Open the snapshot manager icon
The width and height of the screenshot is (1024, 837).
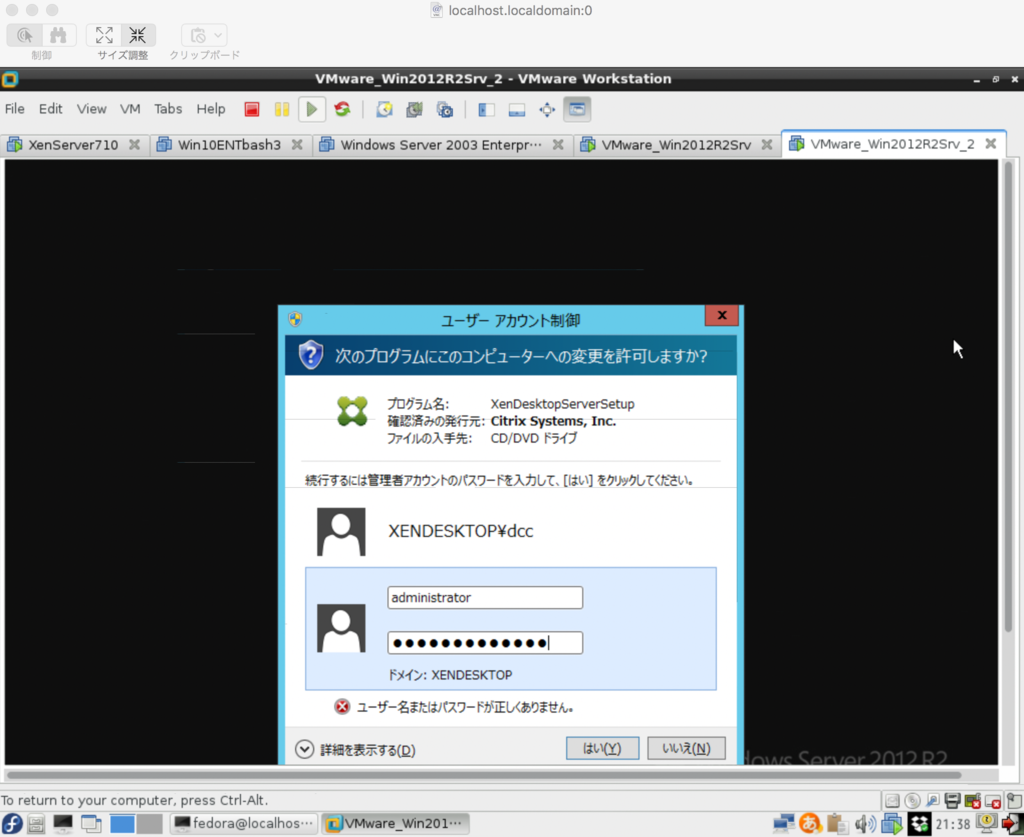coord(445,110)
